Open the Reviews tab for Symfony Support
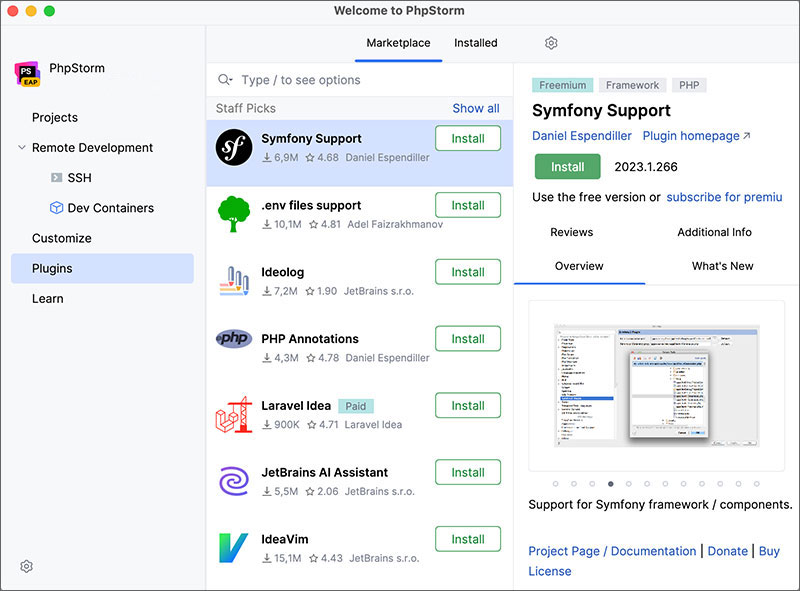The width and height of the screenshot is (800, 591). 571,232
